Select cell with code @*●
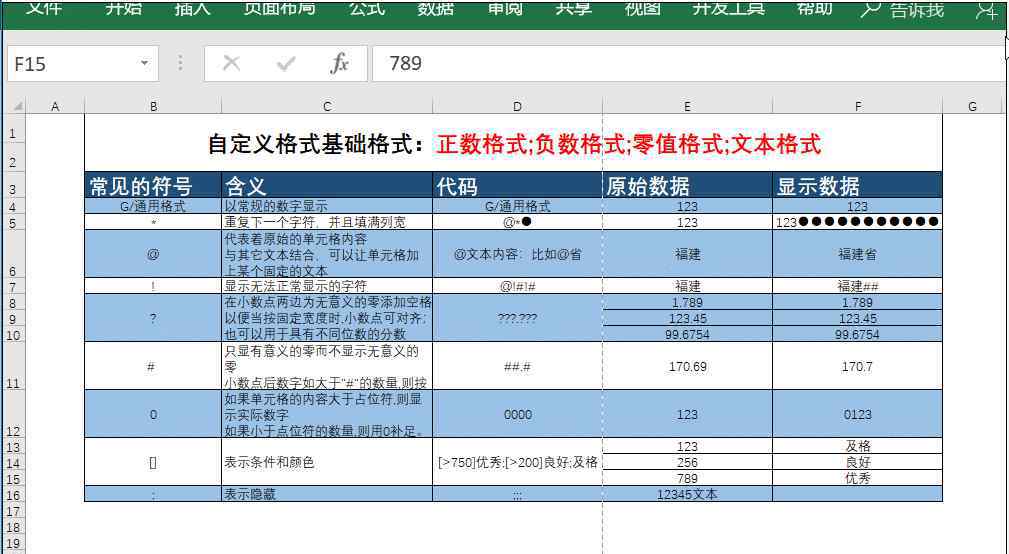The height and width of the screenshot is (554, 1009). 517,222
